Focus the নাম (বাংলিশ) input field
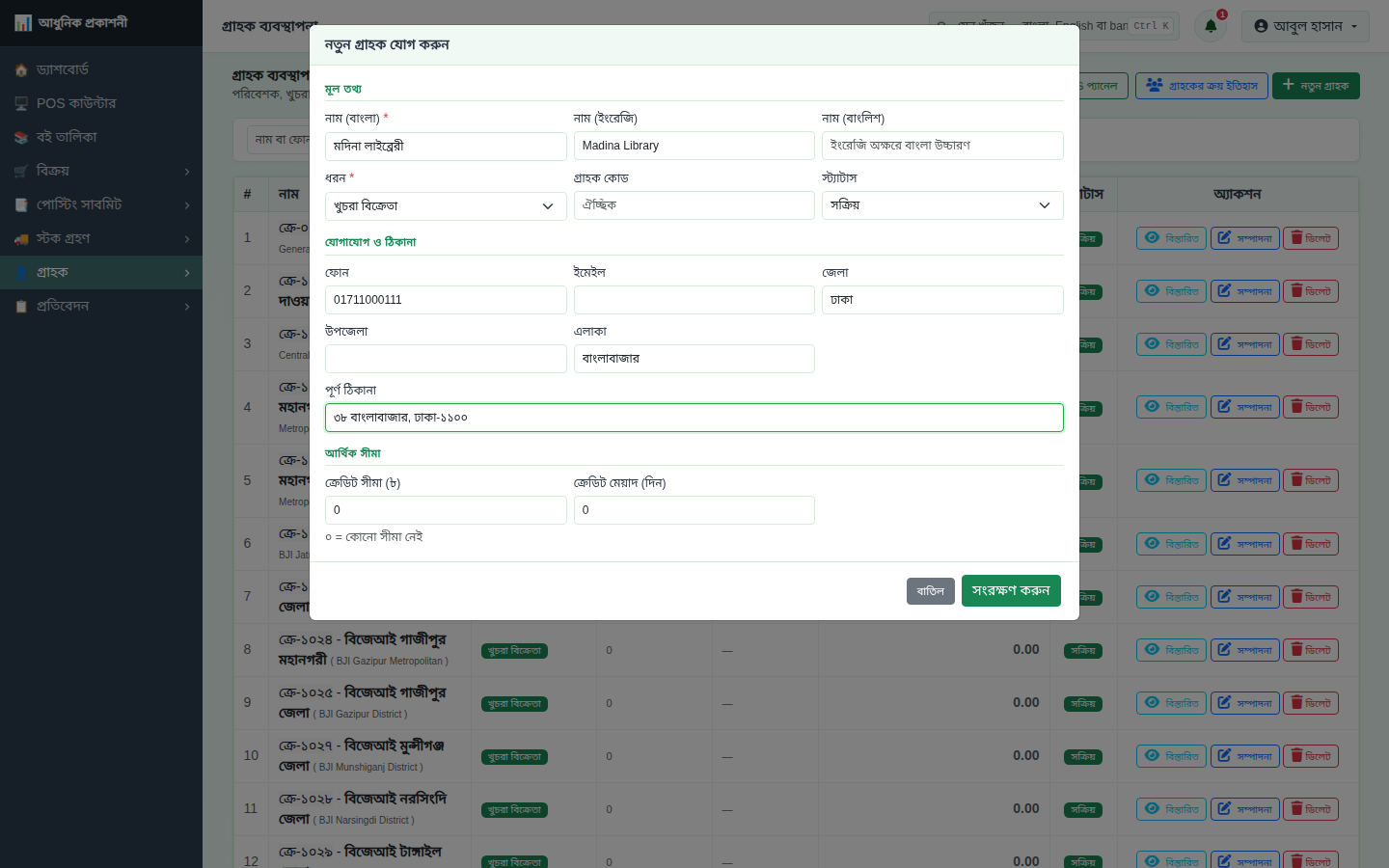Image resolution: width=1389 pixels, height=868 pixels. pos(942,146)
